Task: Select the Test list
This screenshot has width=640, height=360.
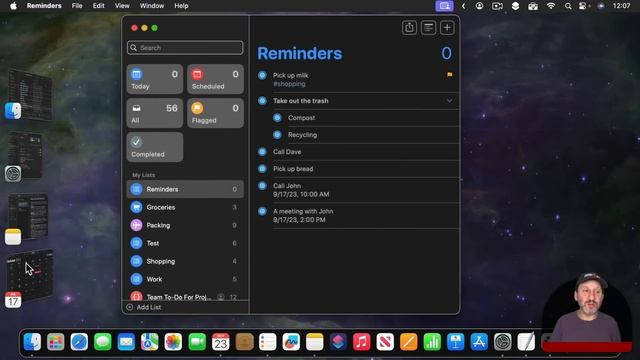Action: [185, 243]
